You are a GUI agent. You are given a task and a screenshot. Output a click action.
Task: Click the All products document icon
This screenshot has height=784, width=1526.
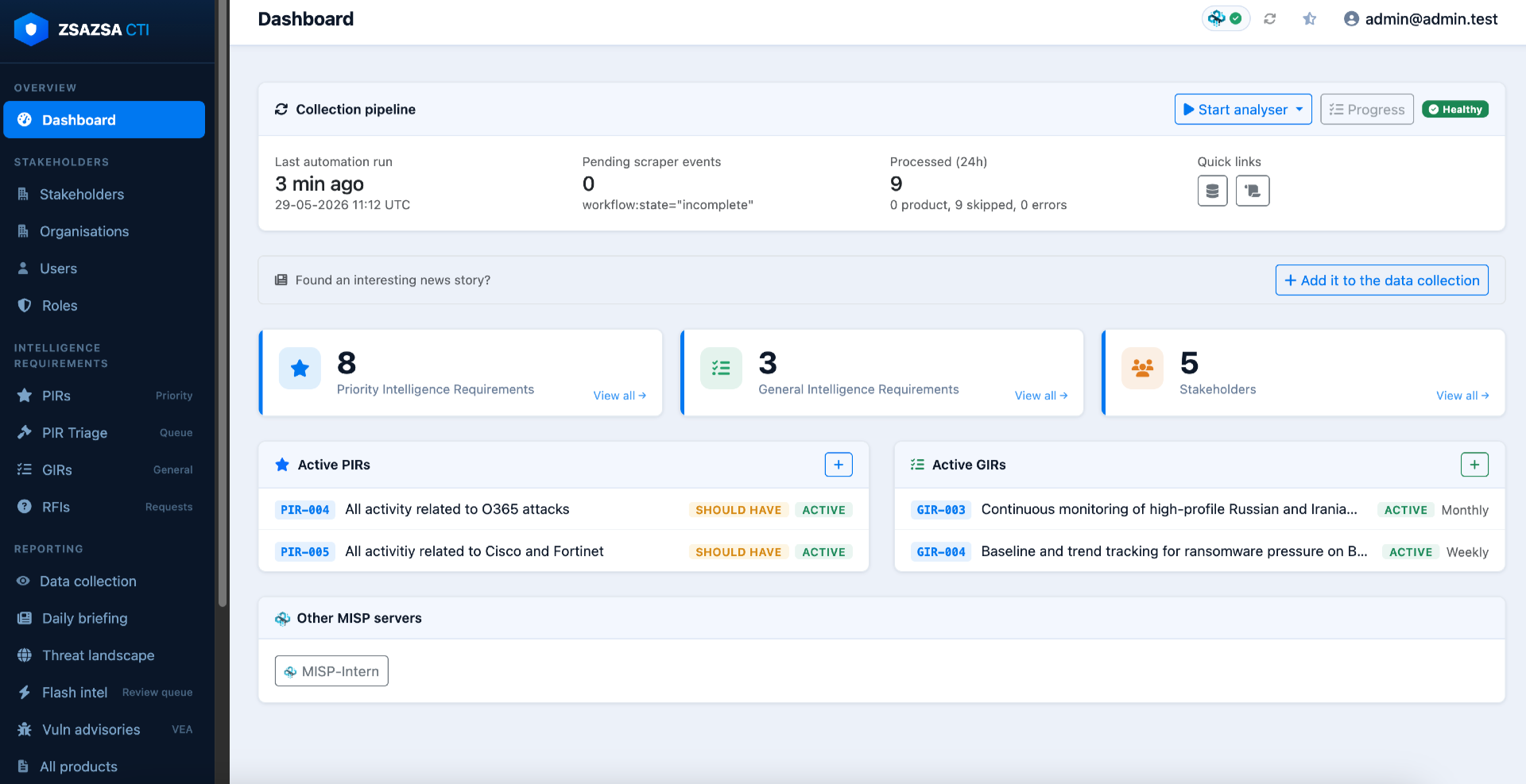pyautogui.click(x=23, y=767)
